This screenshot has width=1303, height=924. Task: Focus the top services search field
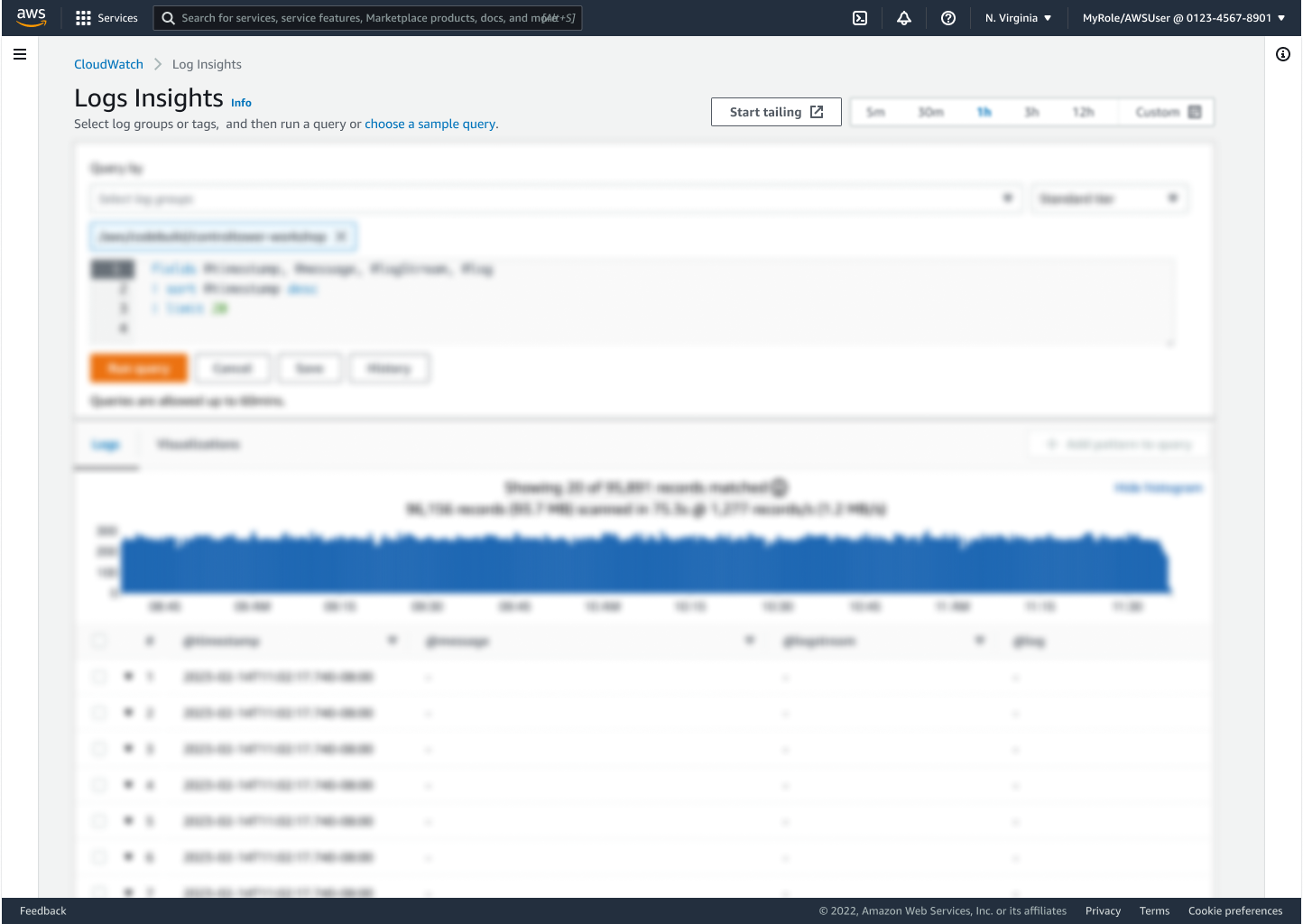pyautogui.click(x=367, y=18)
